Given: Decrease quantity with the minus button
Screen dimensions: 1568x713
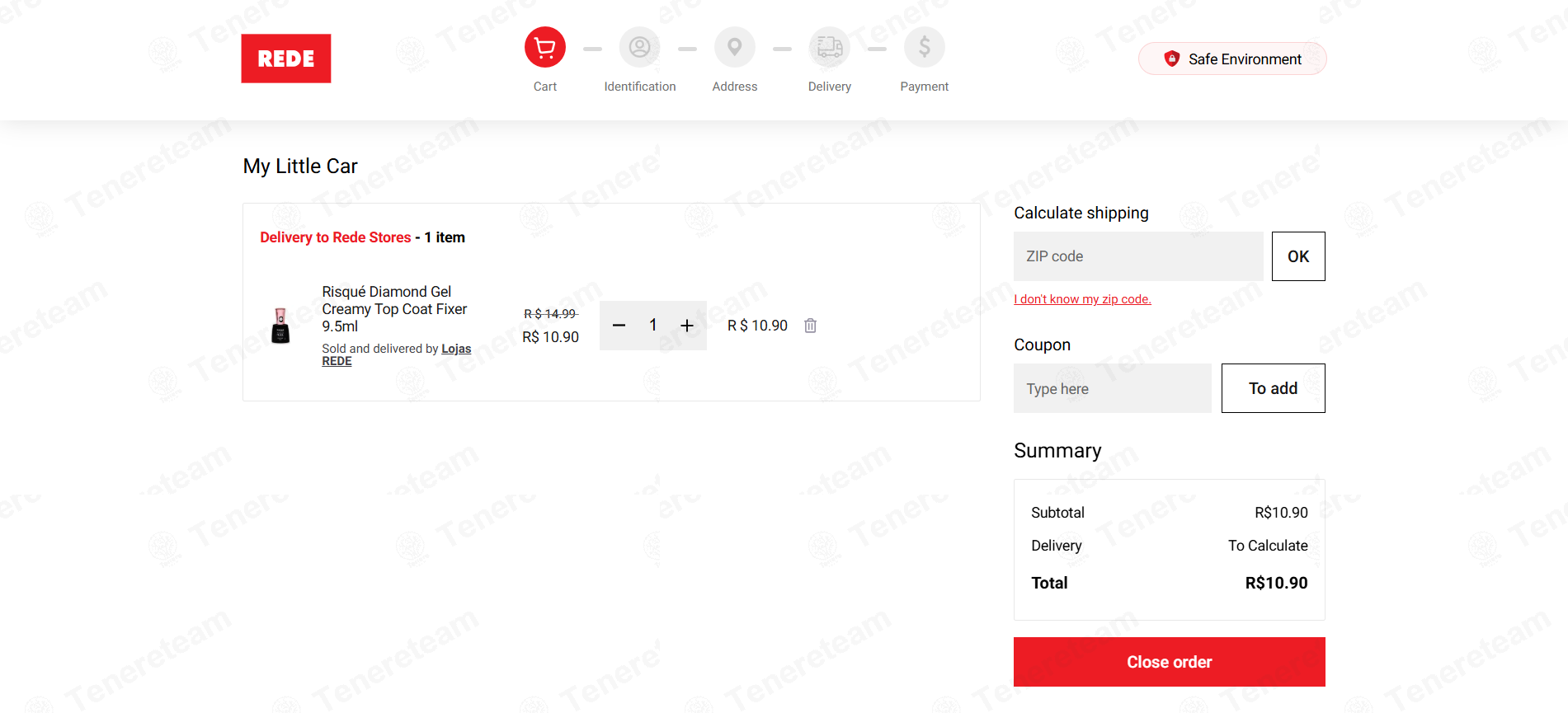Looking at the screenshot, I should [619, 326].
